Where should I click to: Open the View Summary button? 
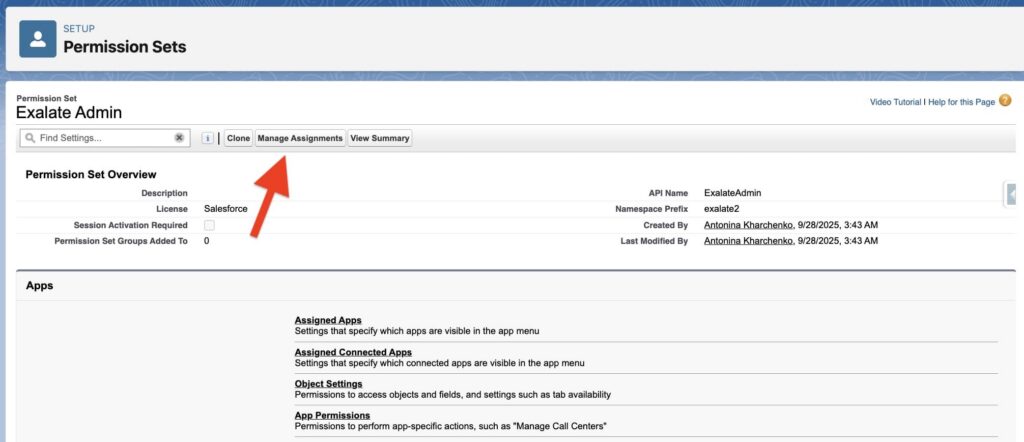pyautogui.click(x=379, y=138)
